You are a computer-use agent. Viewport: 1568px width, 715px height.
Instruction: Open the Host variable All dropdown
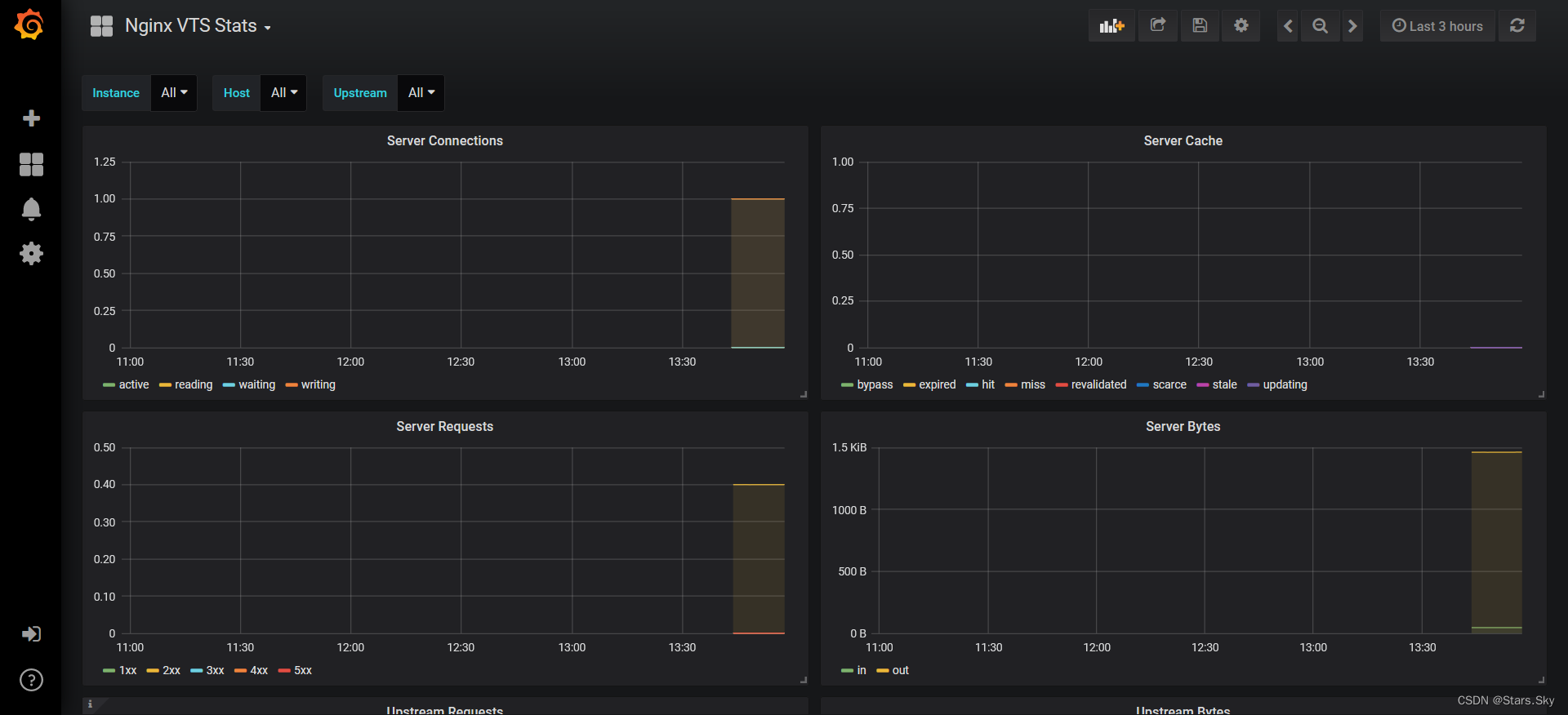tap(283, 93)
